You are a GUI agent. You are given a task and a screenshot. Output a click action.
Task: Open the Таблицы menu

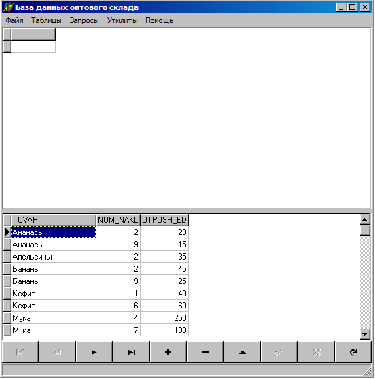coord(46,20)
